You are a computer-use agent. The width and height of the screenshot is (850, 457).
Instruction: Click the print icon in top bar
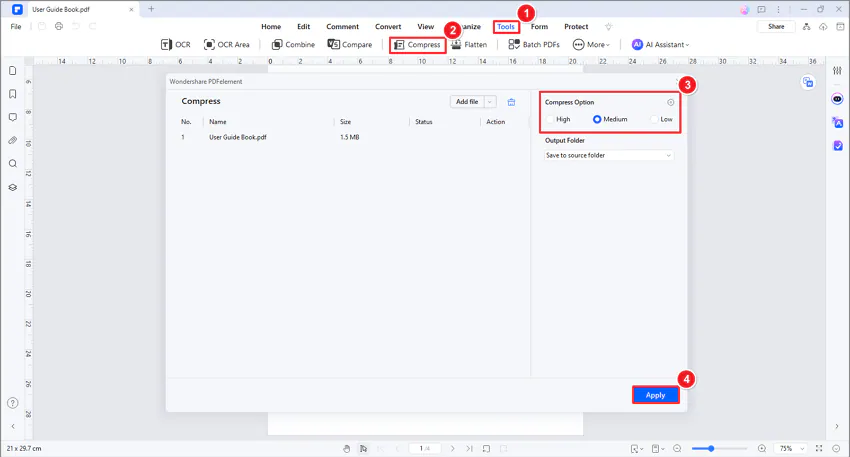tap(59, 27)
